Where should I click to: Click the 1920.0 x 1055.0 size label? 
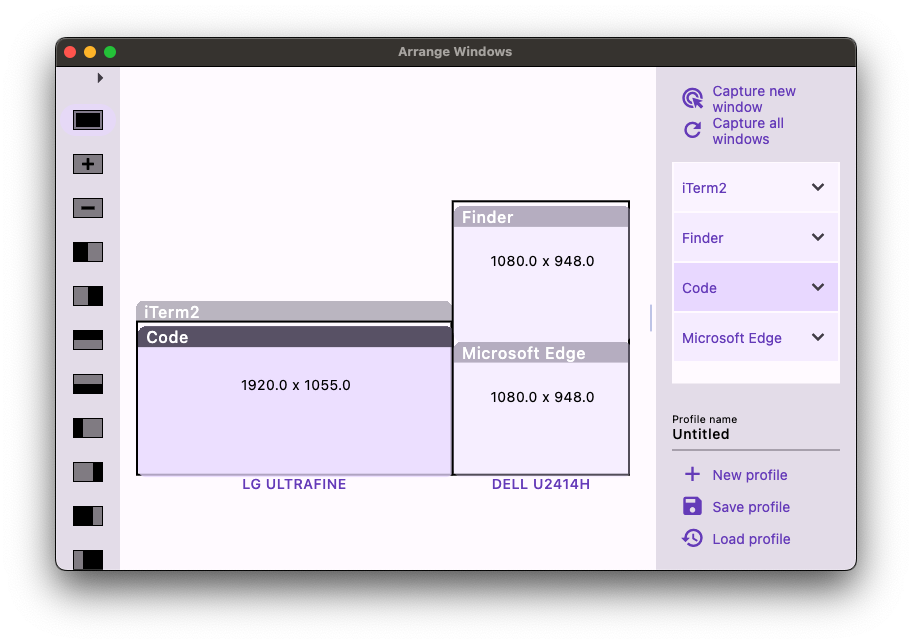click(295, 385)
